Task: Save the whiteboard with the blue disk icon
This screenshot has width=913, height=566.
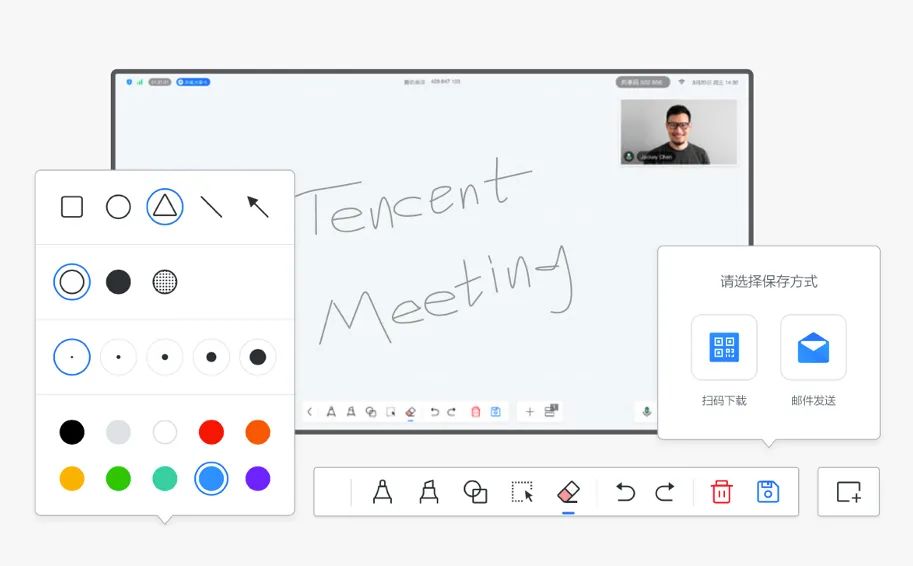Action: (767, 492)
